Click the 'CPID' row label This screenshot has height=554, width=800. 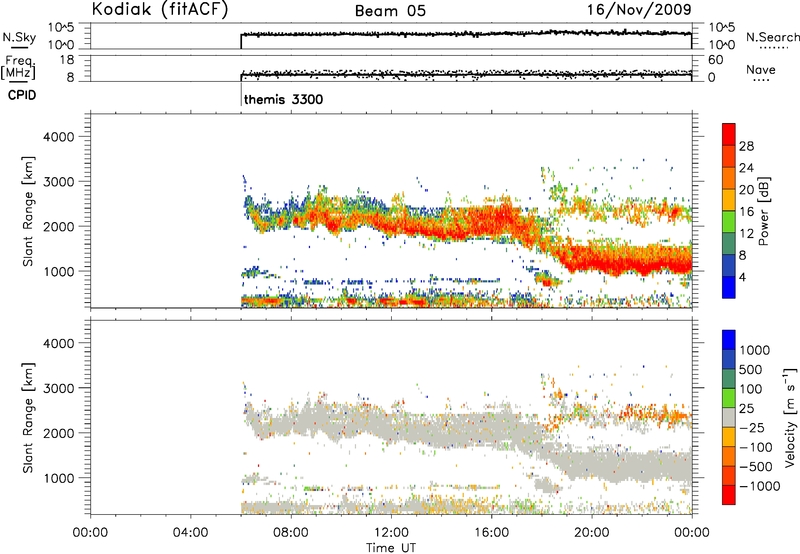(x=22, y=95)
